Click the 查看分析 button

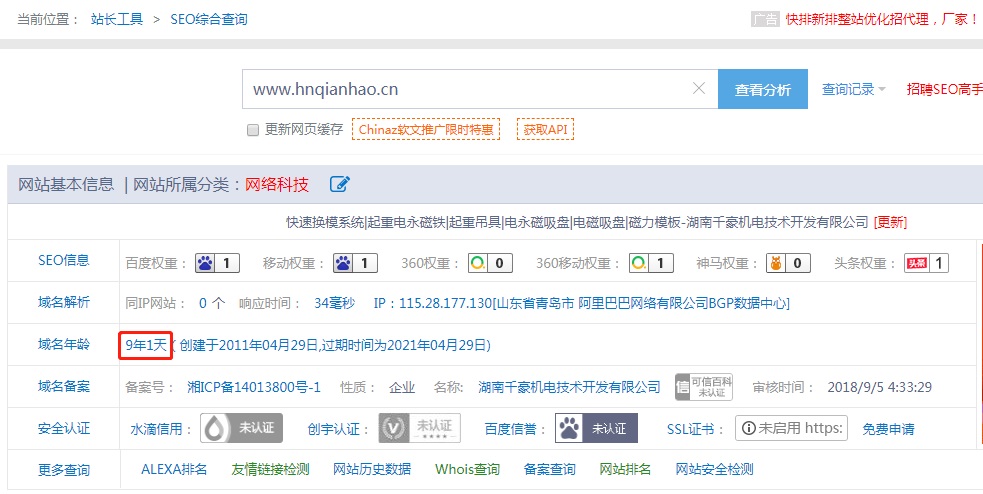[762, 90]
